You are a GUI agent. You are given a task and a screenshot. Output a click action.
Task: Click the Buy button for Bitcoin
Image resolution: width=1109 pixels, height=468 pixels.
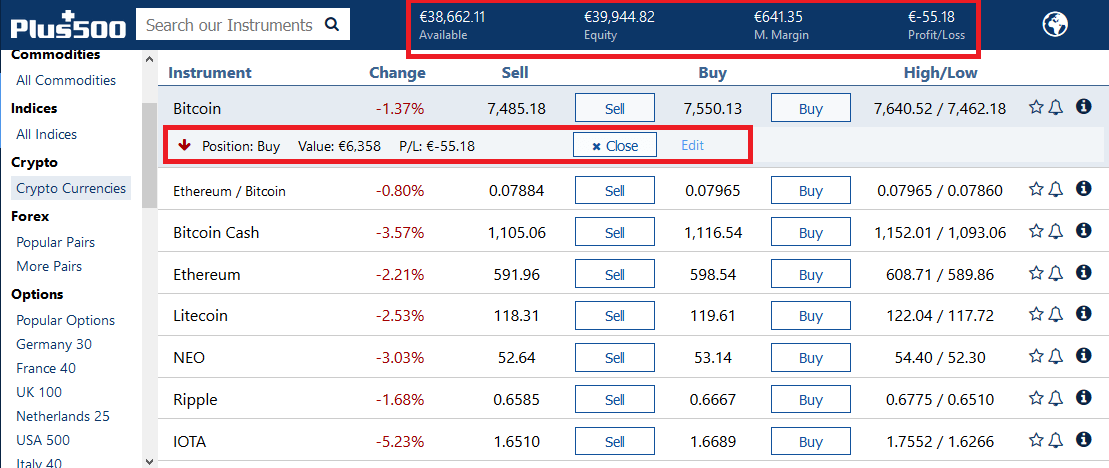(811, 108)
